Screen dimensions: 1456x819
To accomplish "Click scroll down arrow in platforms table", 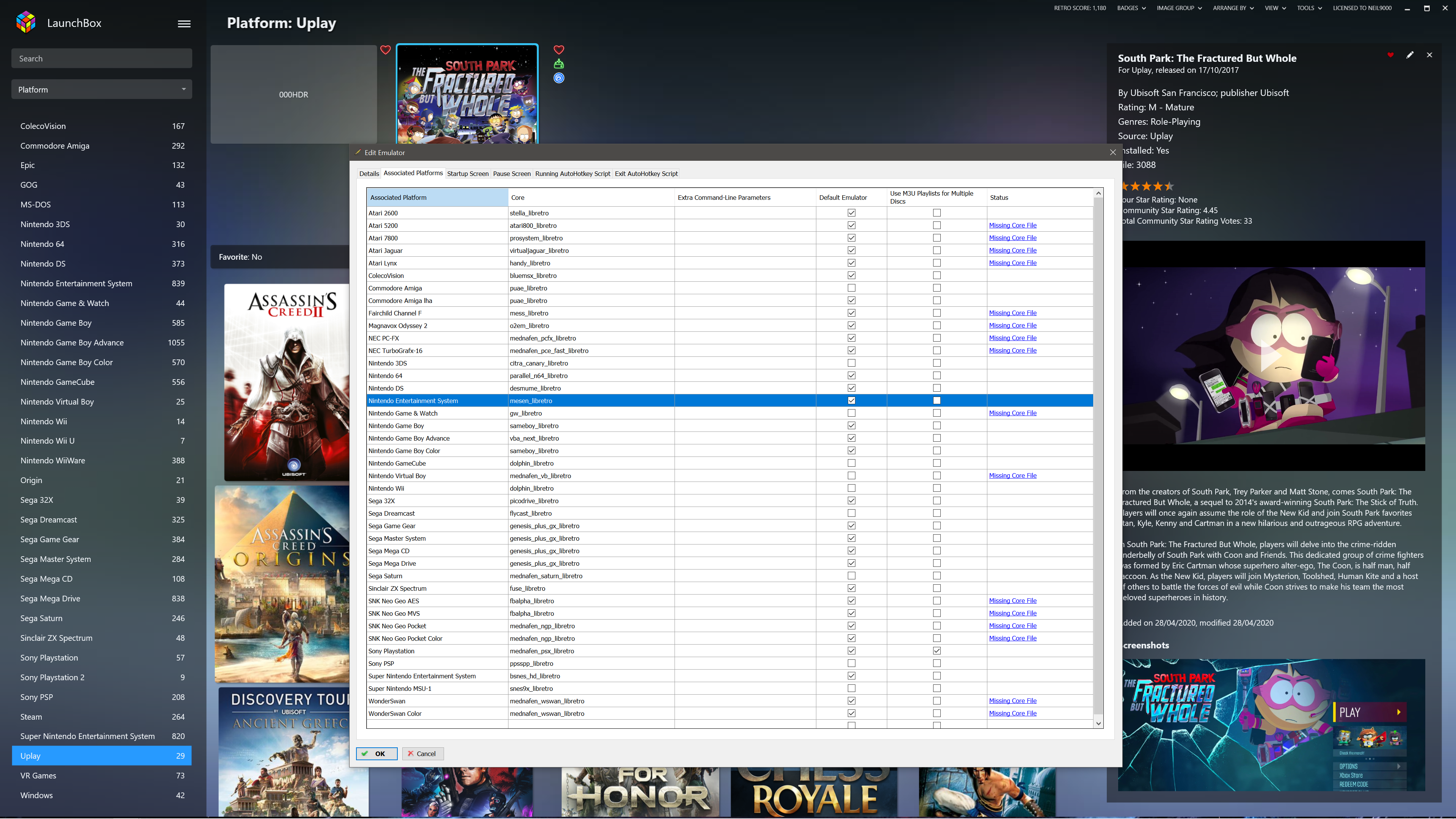I will coord(1098,723).
